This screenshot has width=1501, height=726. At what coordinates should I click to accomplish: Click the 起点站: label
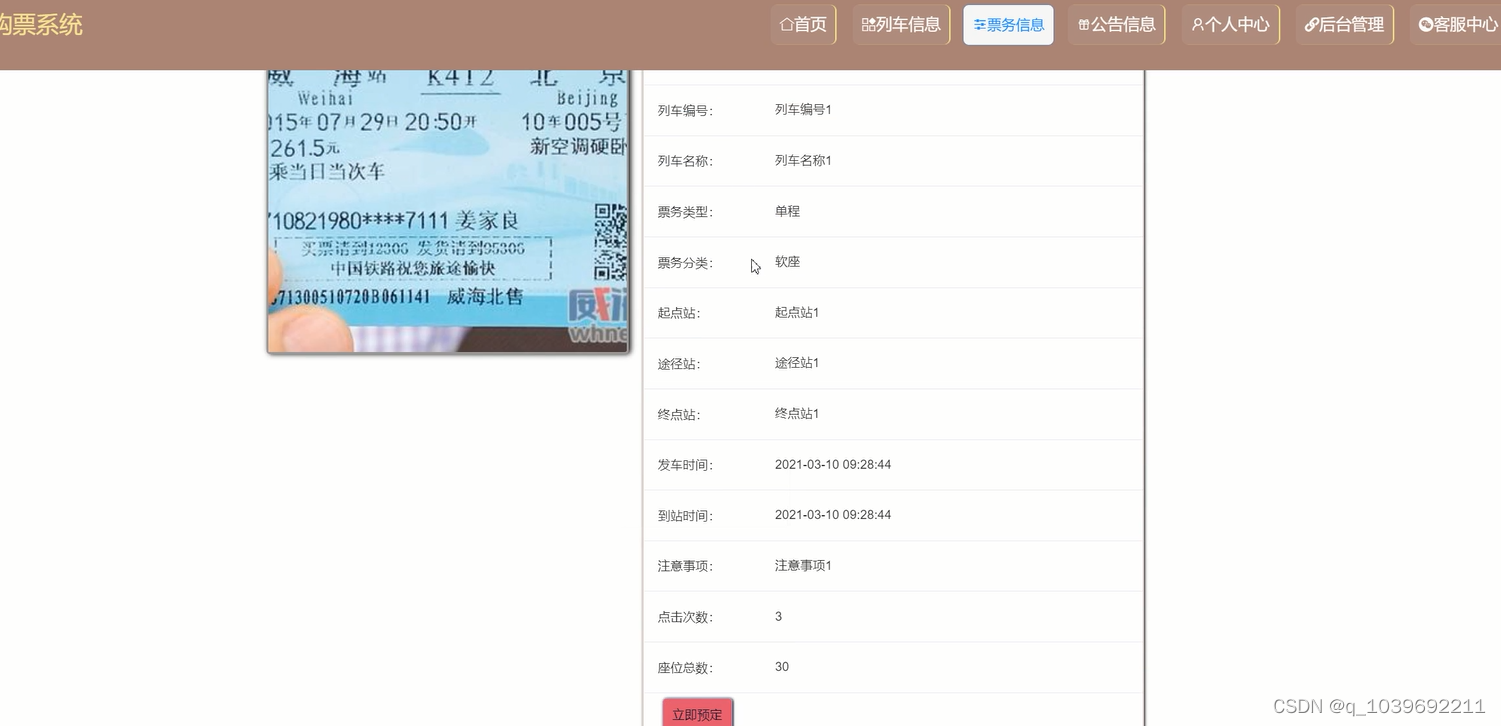coord(679,313)
